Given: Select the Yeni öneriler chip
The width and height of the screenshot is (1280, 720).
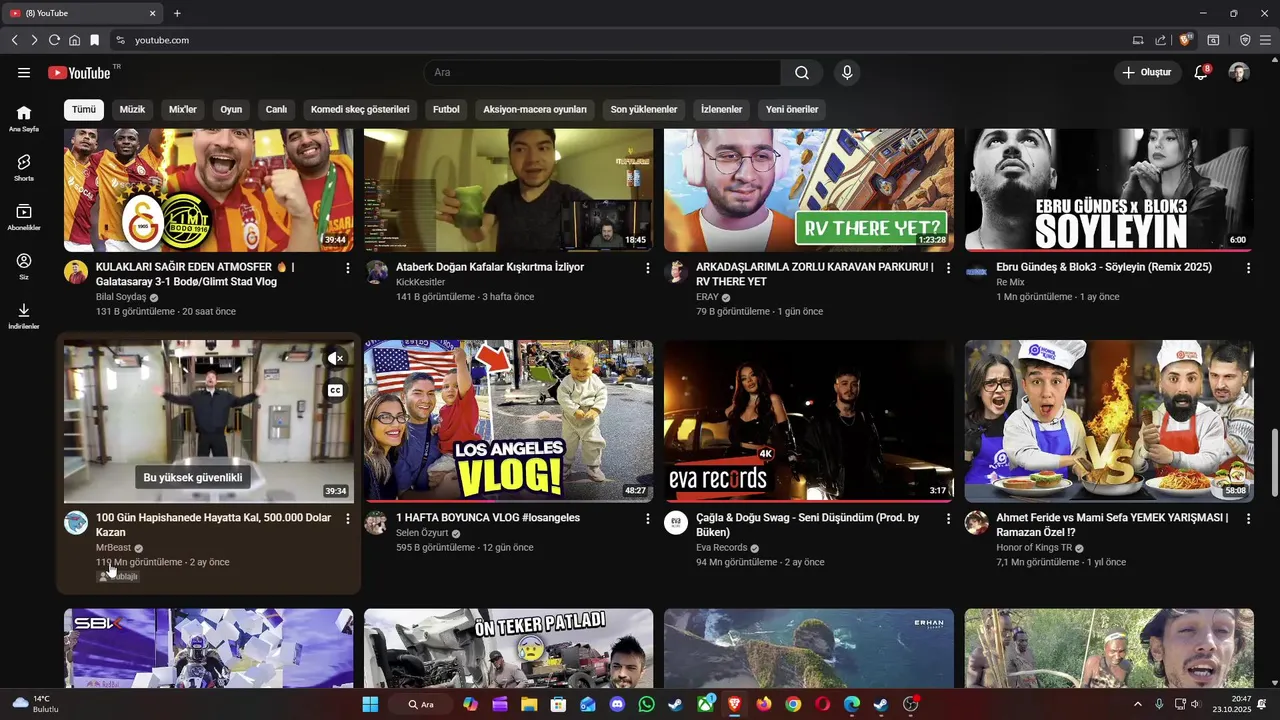Looking at the screenshot, I should [x=792, y=109].
